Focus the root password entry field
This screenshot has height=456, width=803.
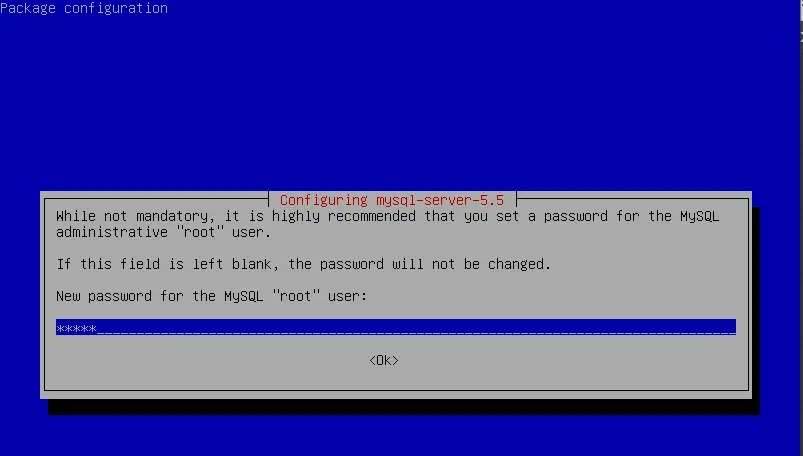tap(396, 327)
